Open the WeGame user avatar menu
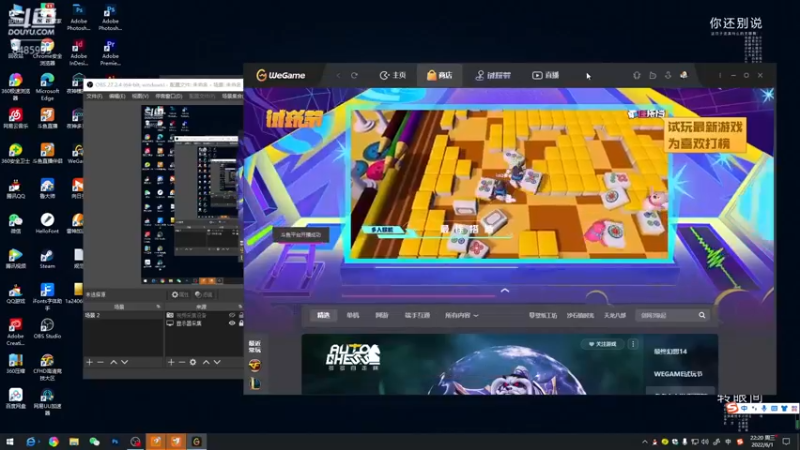Viewport: 800px width, 450px height. 684,75
